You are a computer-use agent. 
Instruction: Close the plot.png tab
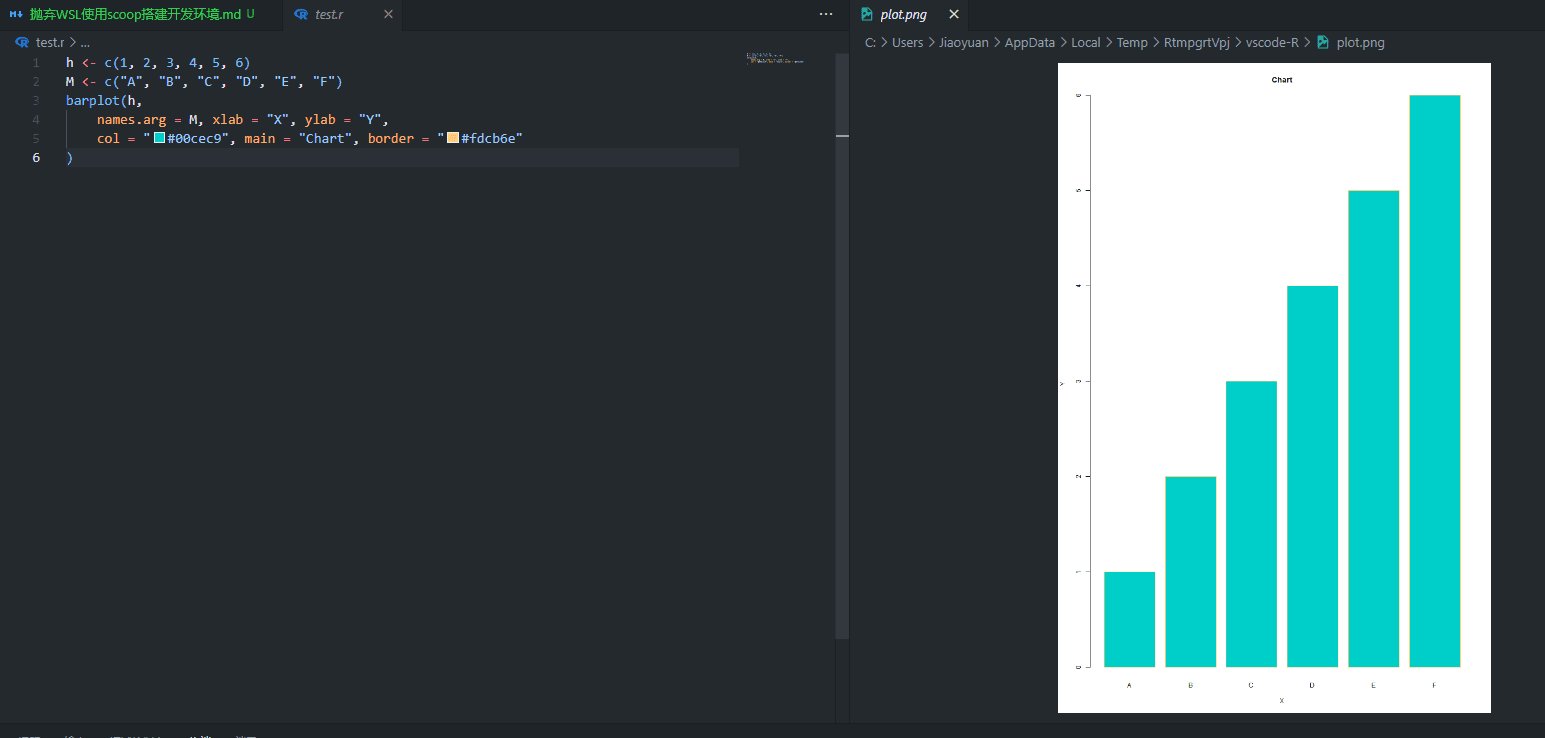pyautogui.click(x=954, y=14)
